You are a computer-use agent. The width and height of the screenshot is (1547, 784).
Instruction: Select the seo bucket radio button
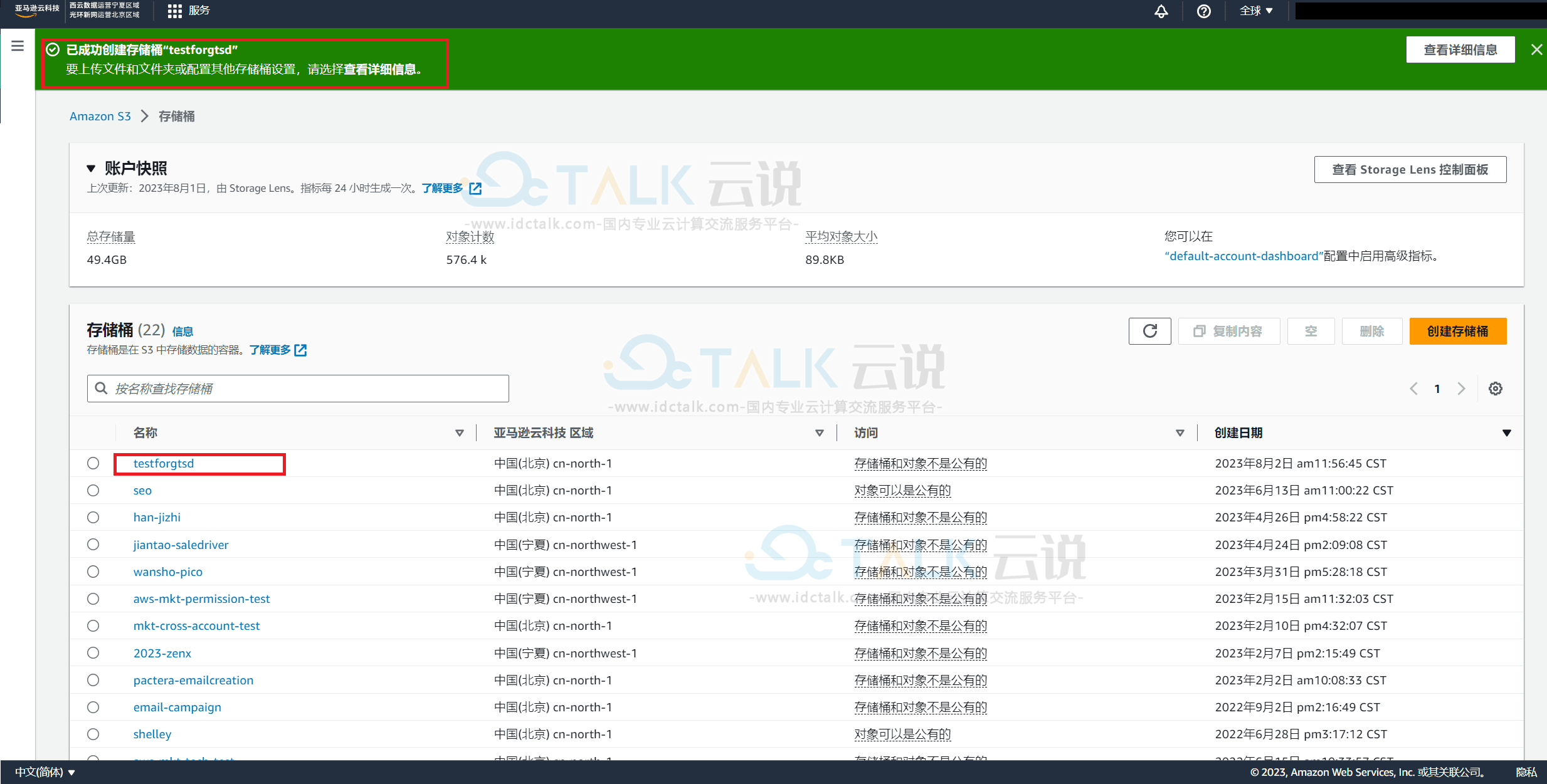coord(93,490)
